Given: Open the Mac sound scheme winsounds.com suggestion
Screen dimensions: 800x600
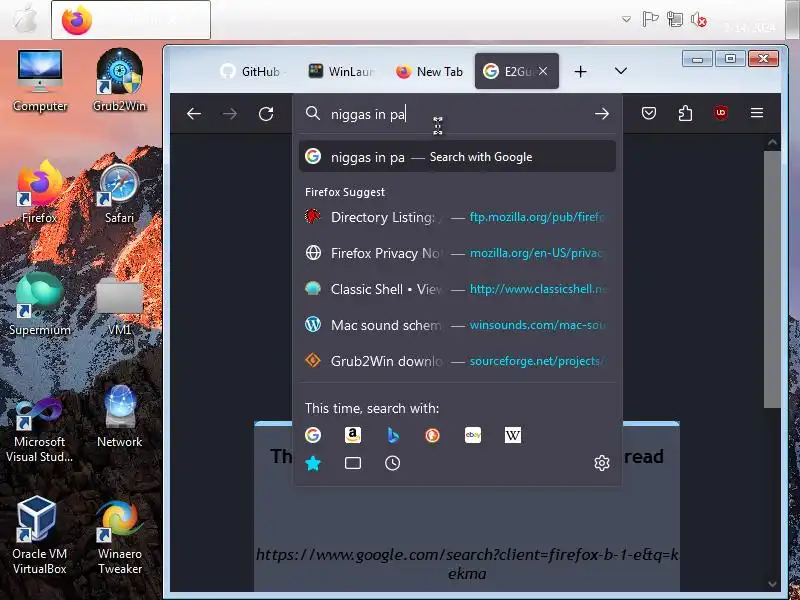Looking at the screenshot, I should (x=457, y=325).
